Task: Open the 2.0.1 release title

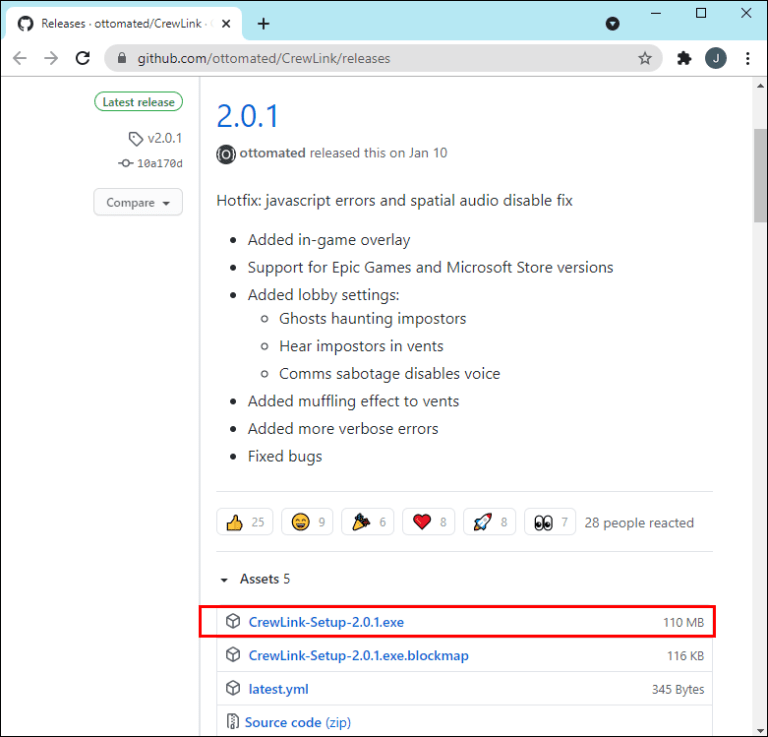Action: point(247,116)
